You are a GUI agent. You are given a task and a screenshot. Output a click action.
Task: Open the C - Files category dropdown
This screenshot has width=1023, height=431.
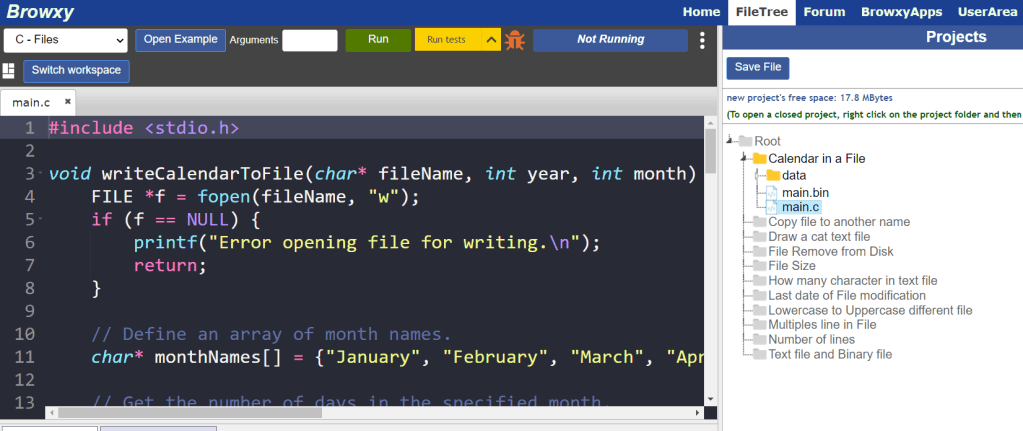click(66, 40)
